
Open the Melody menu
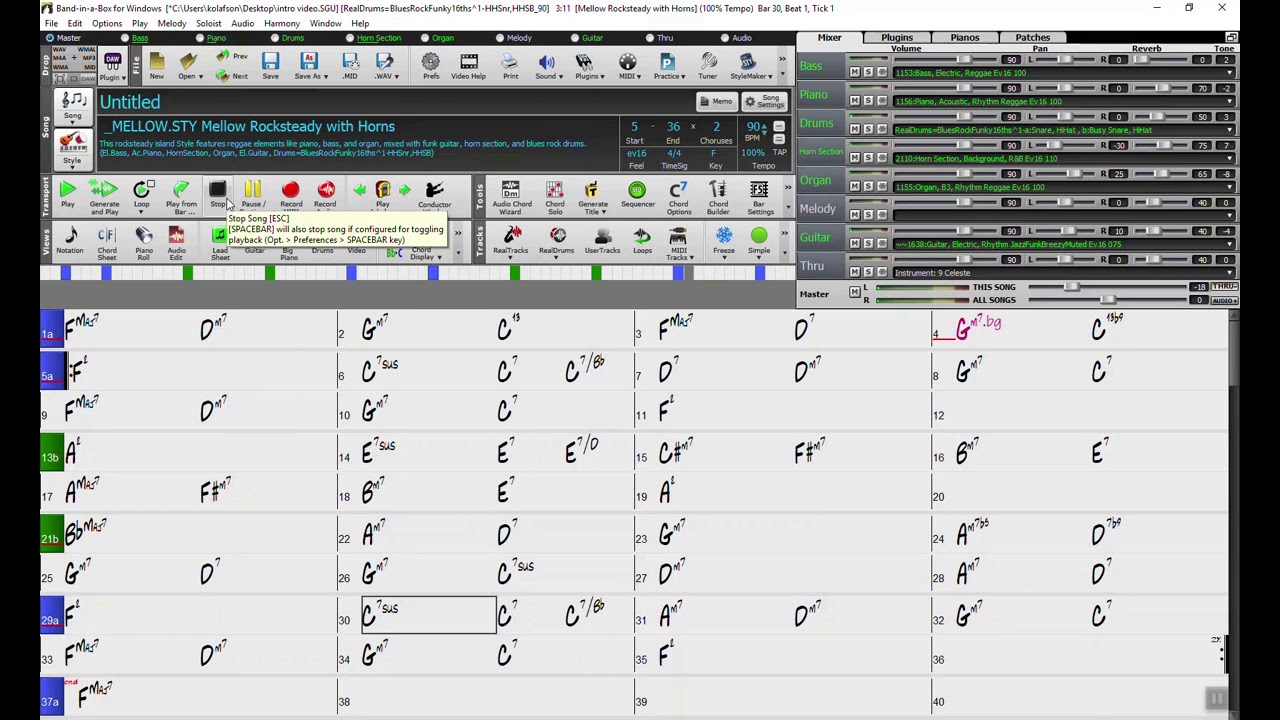[171, 23]
